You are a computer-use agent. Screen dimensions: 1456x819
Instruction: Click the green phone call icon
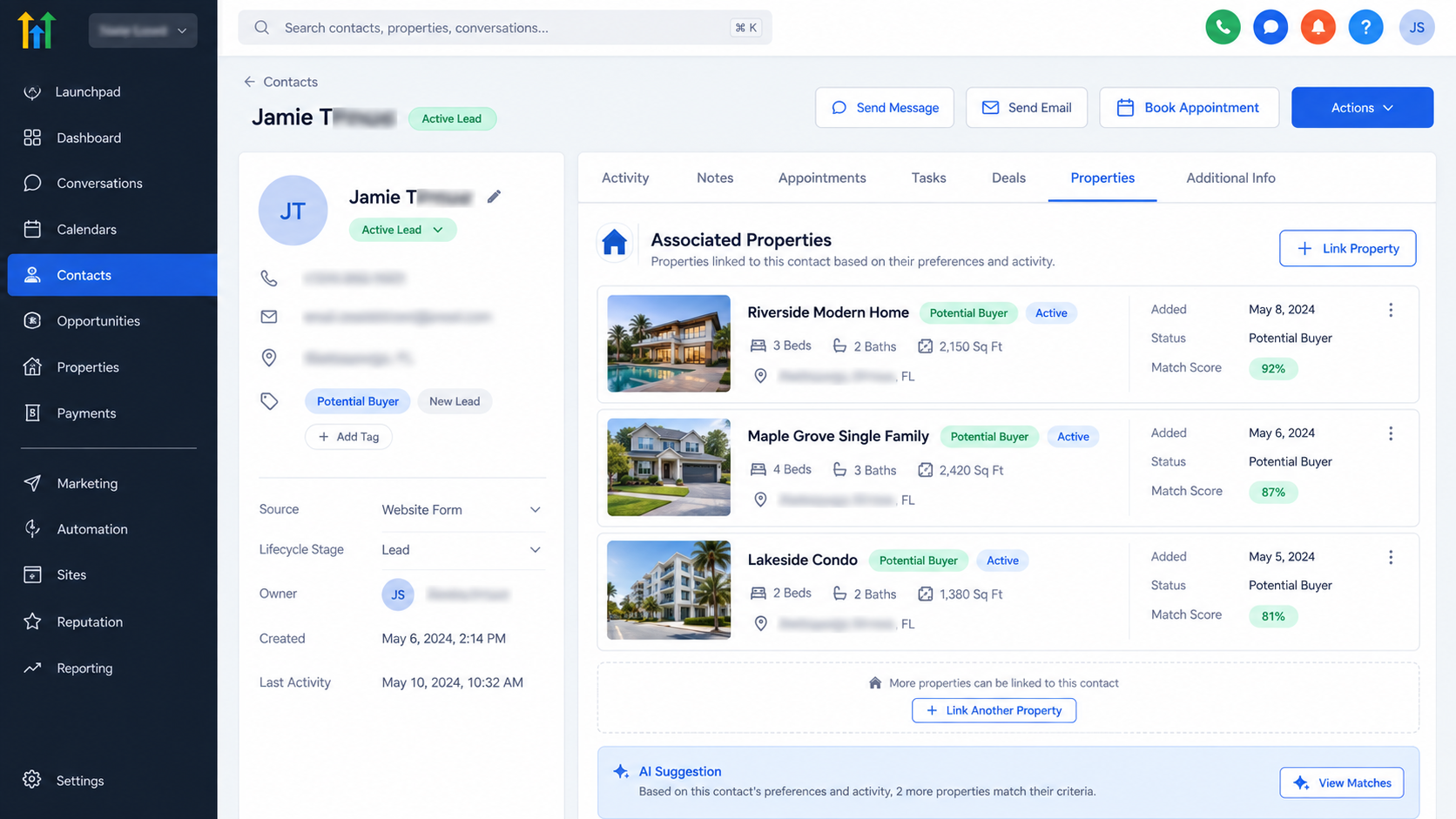click(1223, 28)
